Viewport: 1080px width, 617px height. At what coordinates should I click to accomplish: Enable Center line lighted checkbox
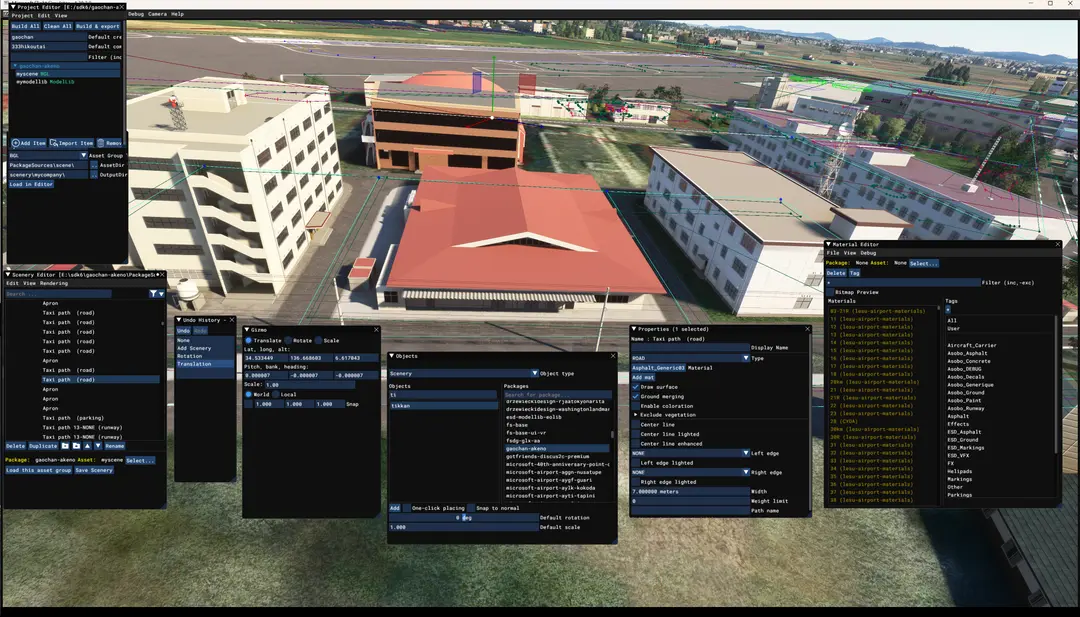[635, 435]
